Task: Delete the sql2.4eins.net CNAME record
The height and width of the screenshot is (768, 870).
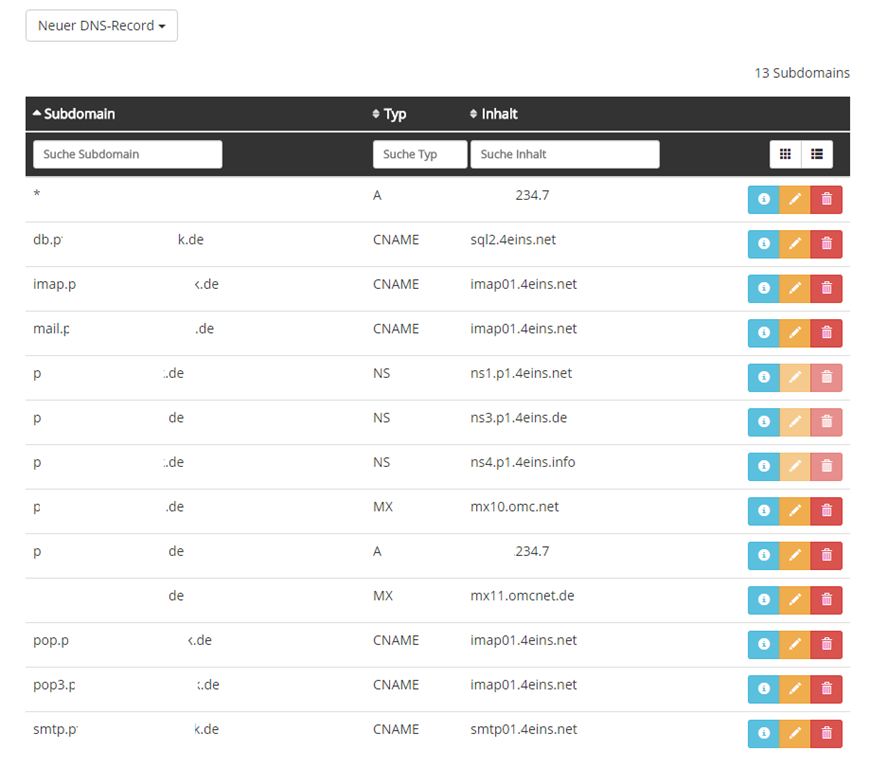Action: coord(826,244)
